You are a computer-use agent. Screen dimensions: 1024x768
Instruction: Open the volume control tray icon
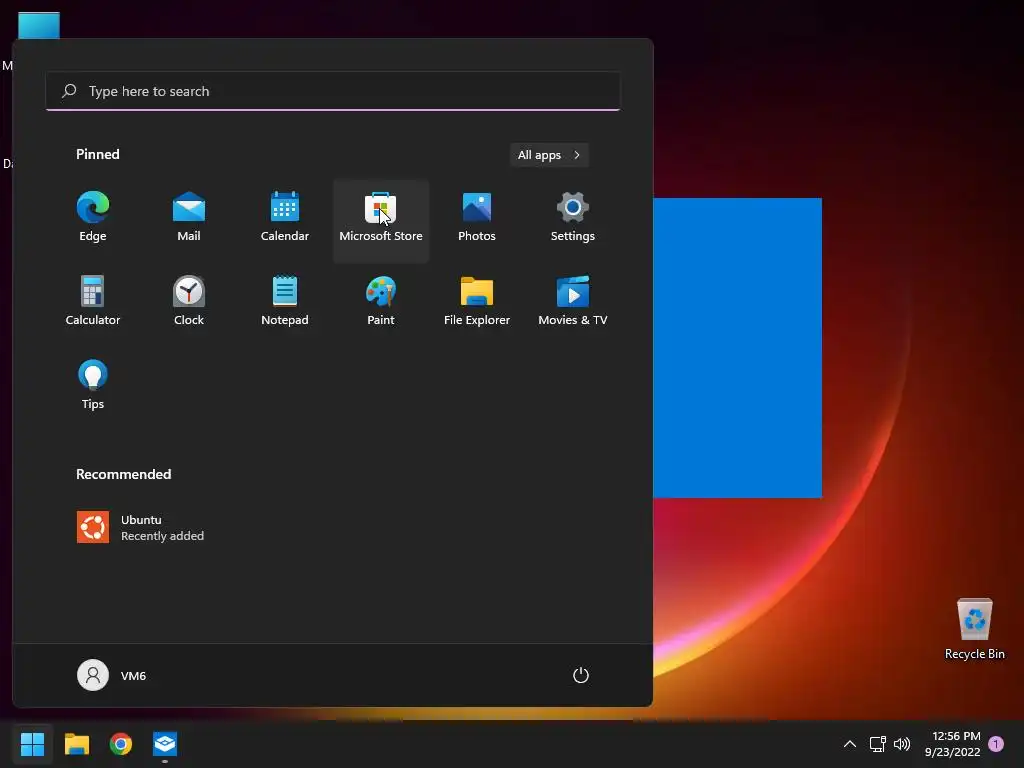tap(902, 744)
